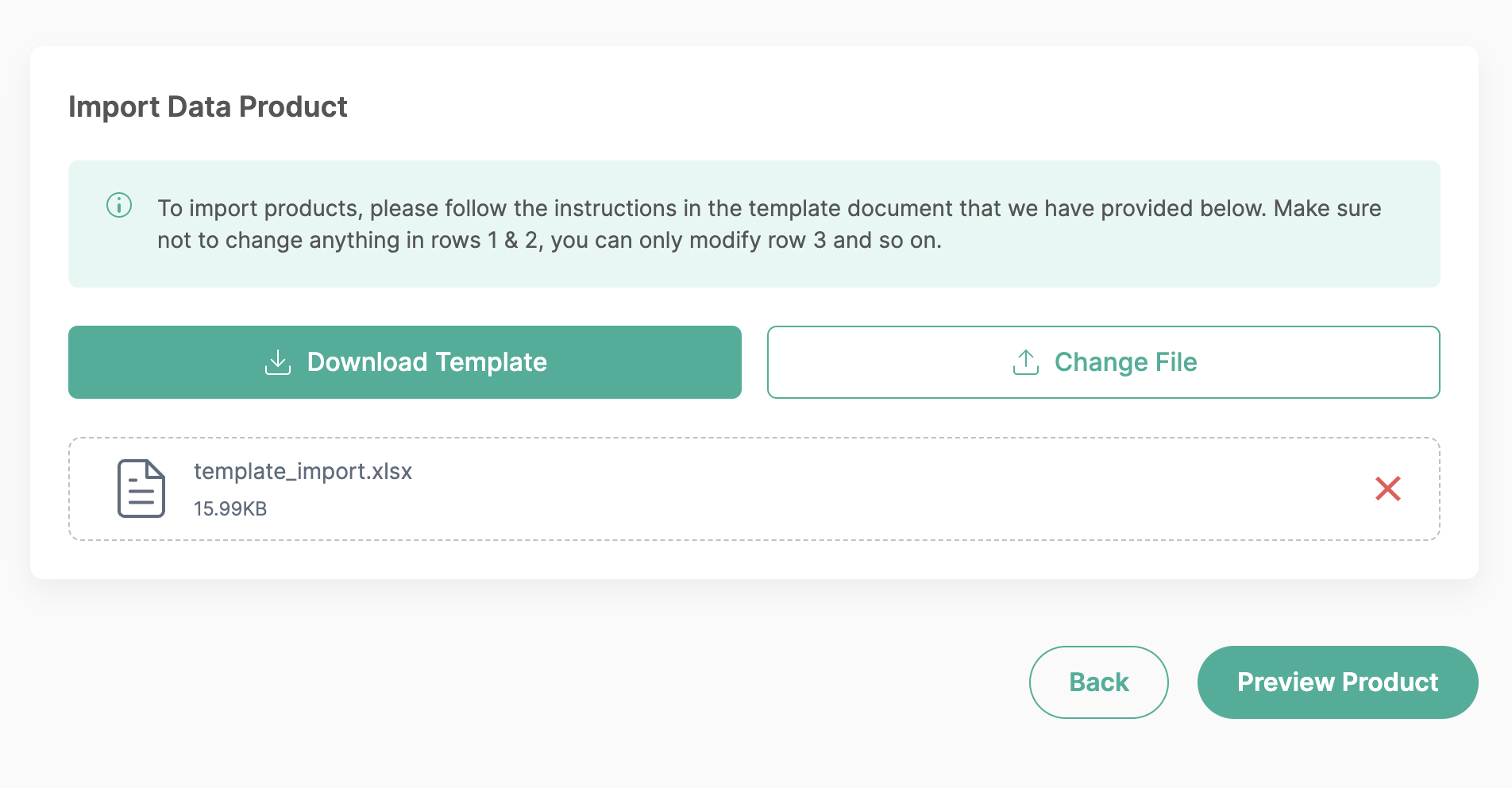This screenshot has height=788, width=1512.
Task: Click the document icon beside template_import.xlsx
Action: pyautogui.click(x=141, y=489)
